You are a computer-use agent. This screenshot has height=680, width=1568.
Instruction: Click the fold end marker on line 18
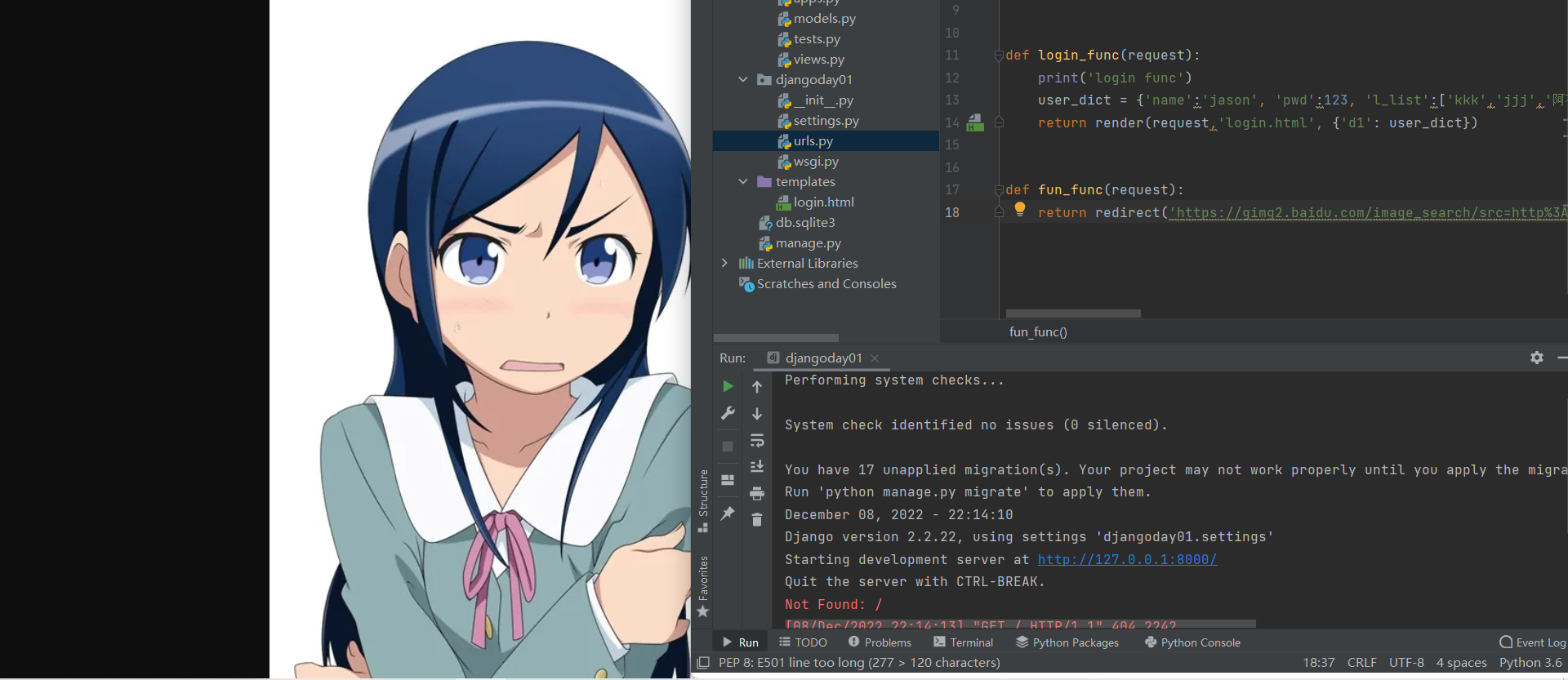(x=999, y=212)
